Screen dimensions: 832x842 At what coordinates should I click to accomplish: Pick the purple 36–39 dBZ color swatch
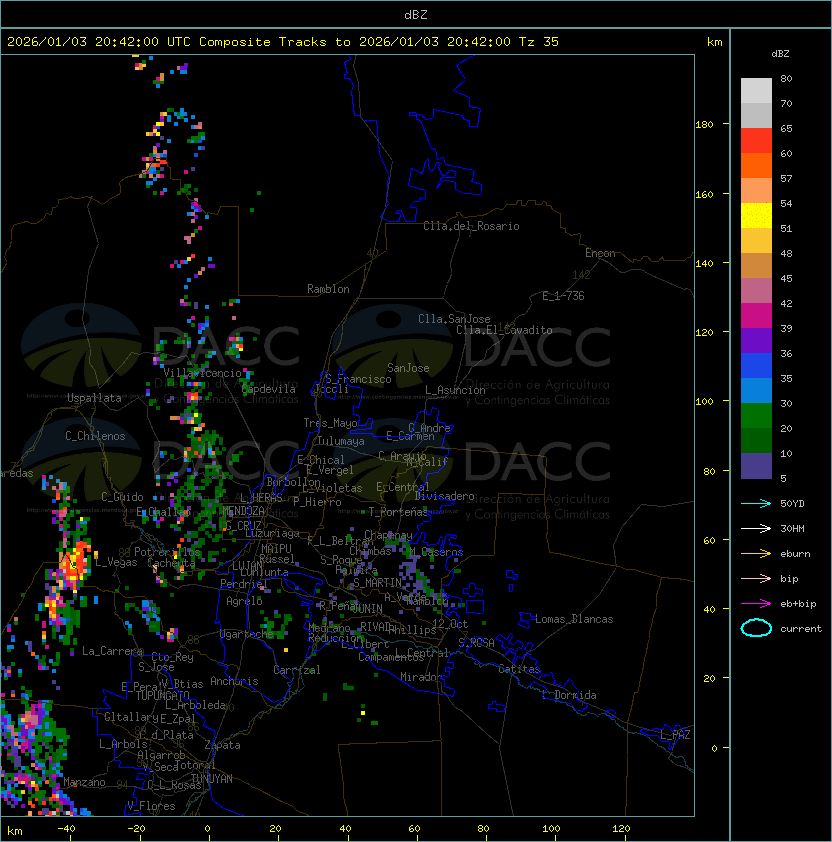[x=756, y=341]
